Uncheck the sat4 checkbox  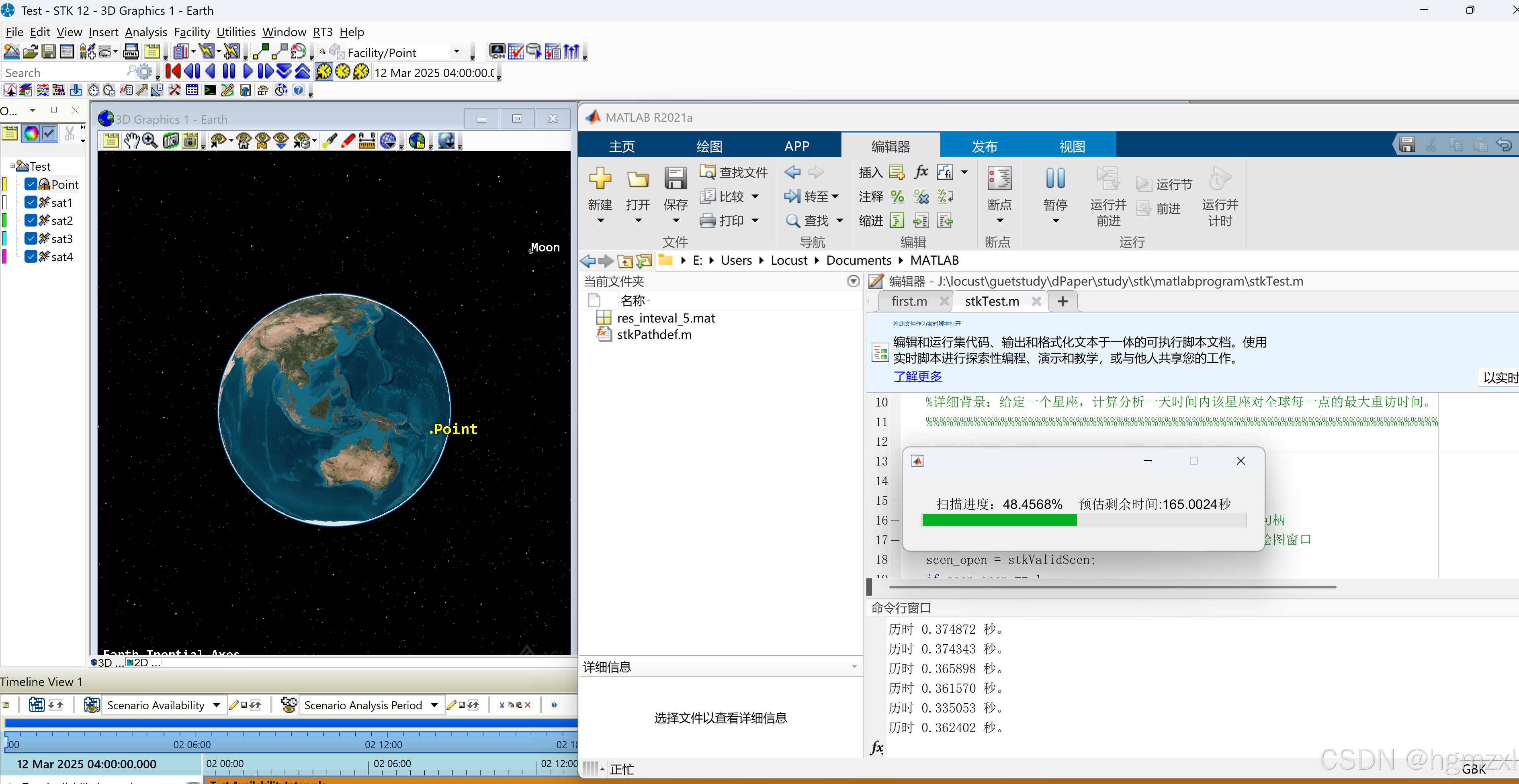[x=31, y=256]
